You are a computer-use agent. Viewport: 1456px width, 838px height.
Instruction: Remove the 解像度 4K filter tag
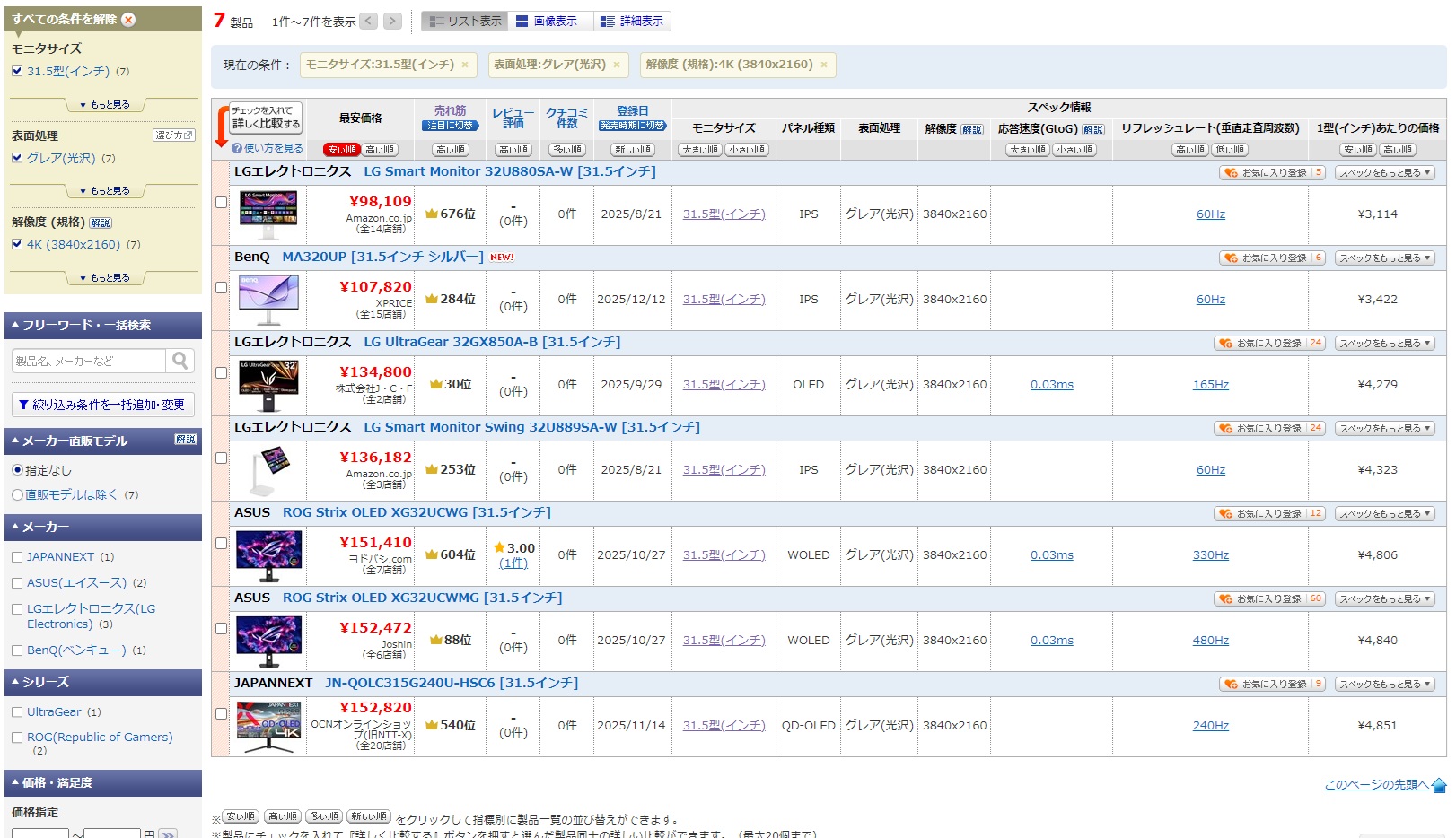(x=823, y=65)
